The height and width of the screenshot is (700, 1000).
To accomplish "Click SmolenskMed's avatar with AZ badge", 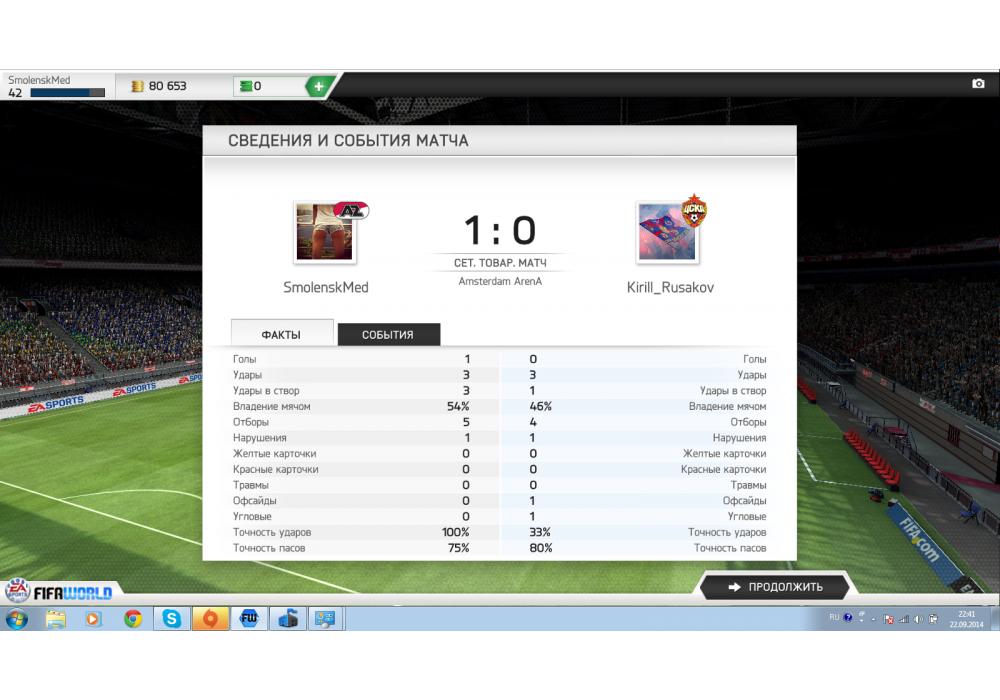I will 329,232.
